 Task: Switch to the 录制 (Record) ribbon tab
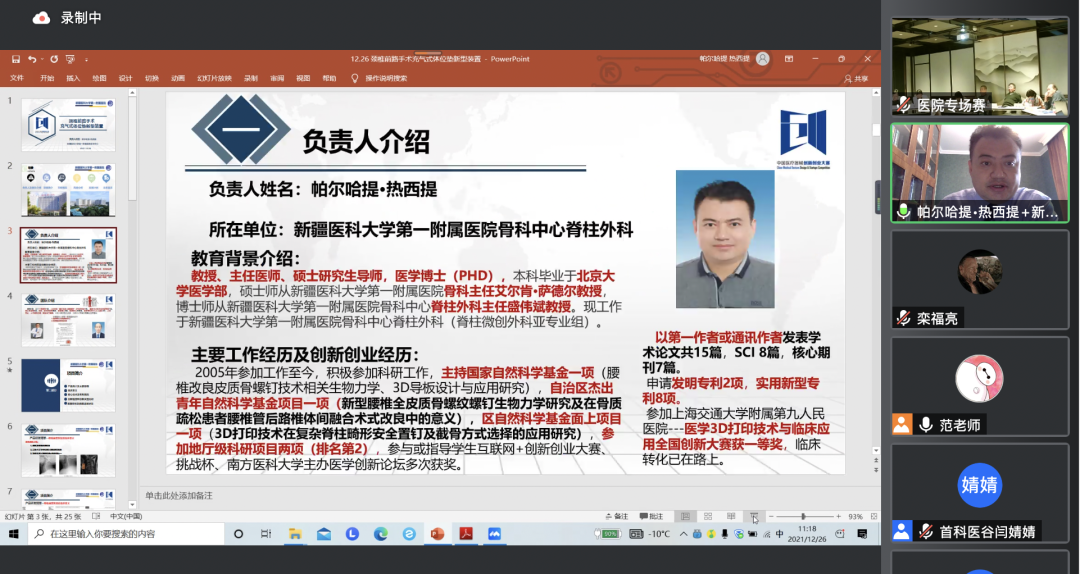pyautogui.click(x=251, y=79)
